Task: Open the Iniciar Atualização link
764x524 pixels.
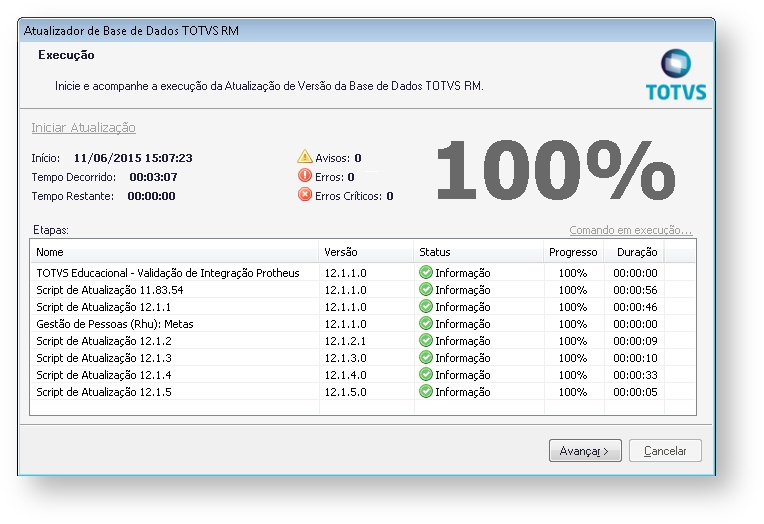Action: pos(83,128)
